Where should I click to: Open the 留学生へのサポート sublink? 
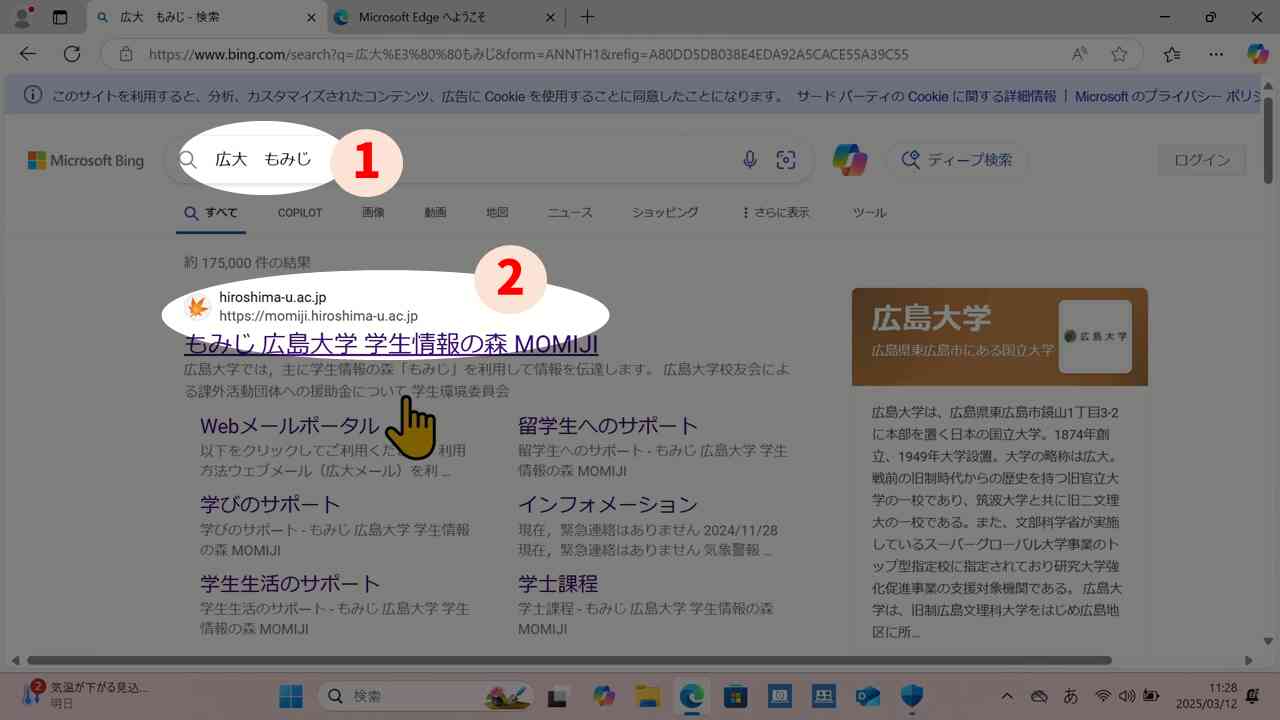click(608, 425)
